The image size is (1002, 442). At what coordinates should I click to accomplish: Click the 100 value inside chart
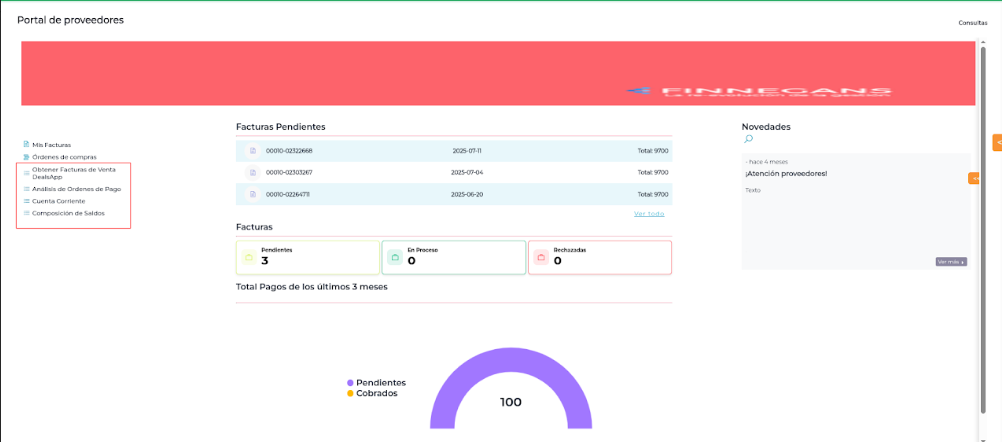click(x=511, y=402)
